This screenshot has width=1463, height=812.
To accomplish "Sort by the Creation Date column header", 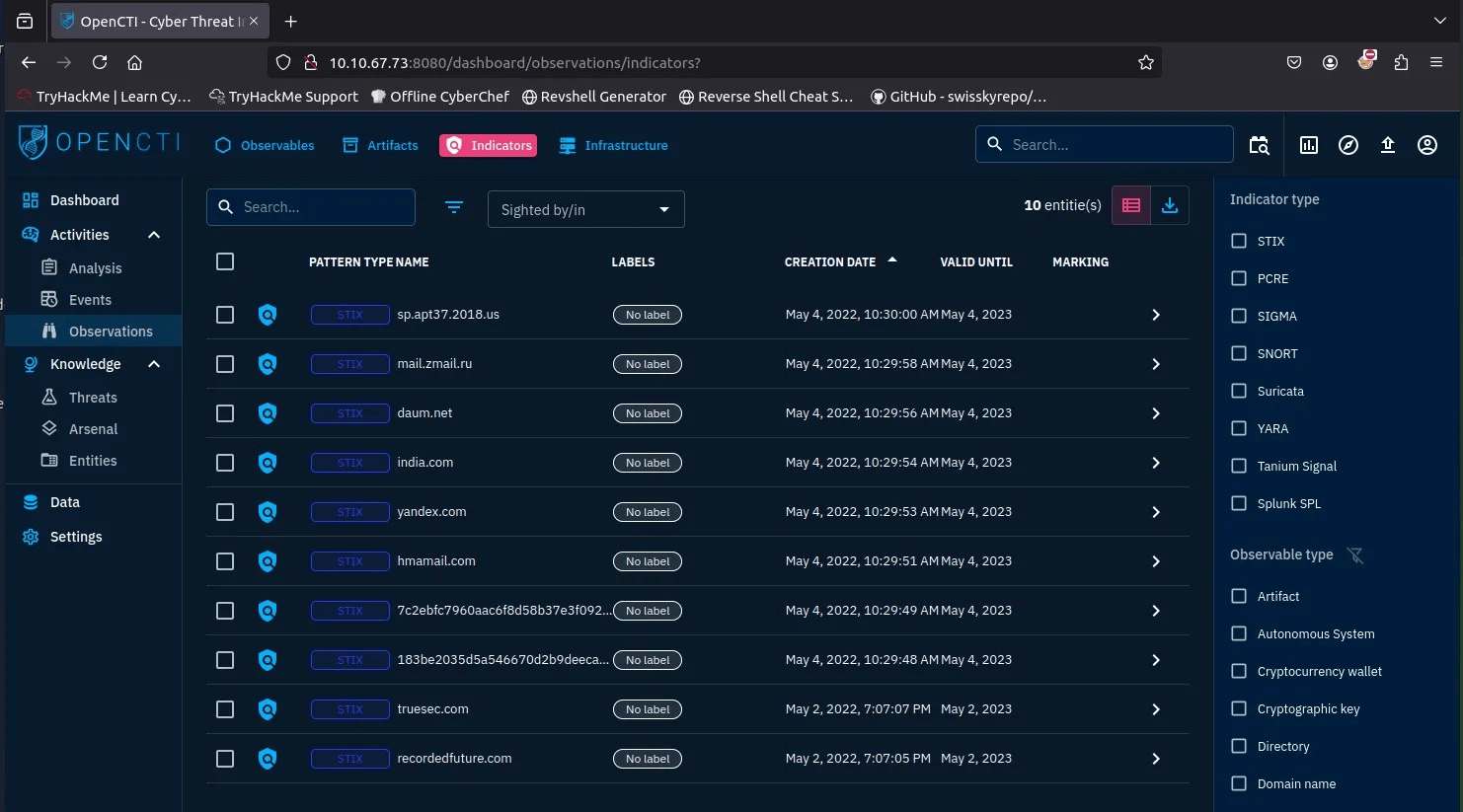I will point(830,262).
